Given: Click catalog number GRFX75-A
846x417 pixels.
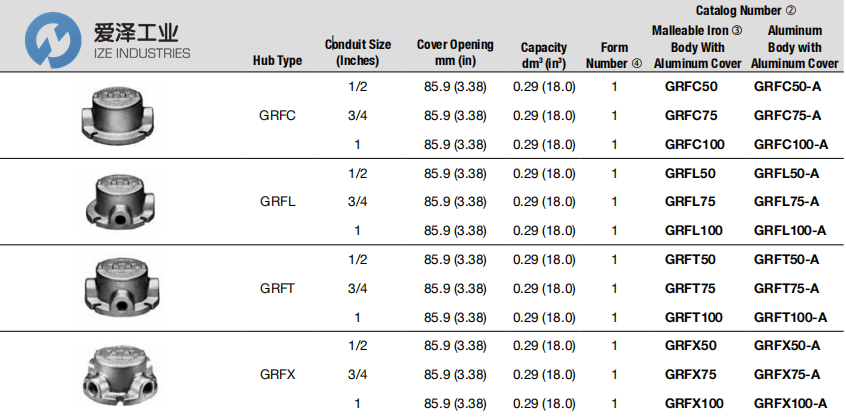Looking at the screenshot, I should tap(787, 374).
